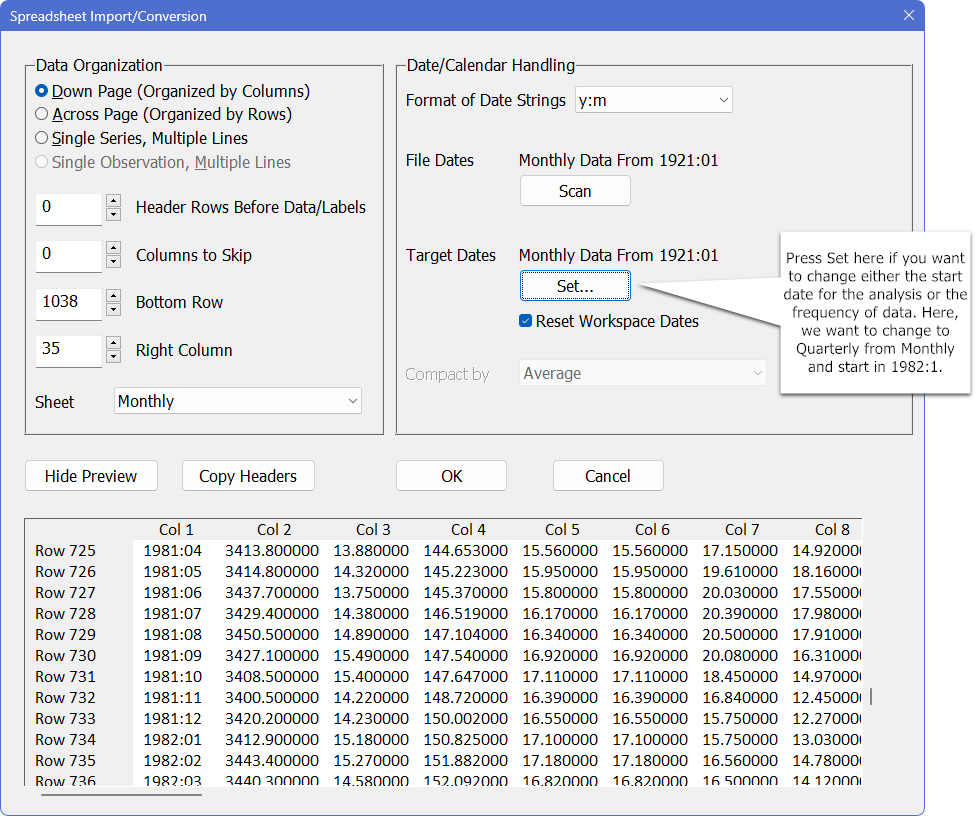
Task: Click cell value 144.653000
Action: pos(465,551)
